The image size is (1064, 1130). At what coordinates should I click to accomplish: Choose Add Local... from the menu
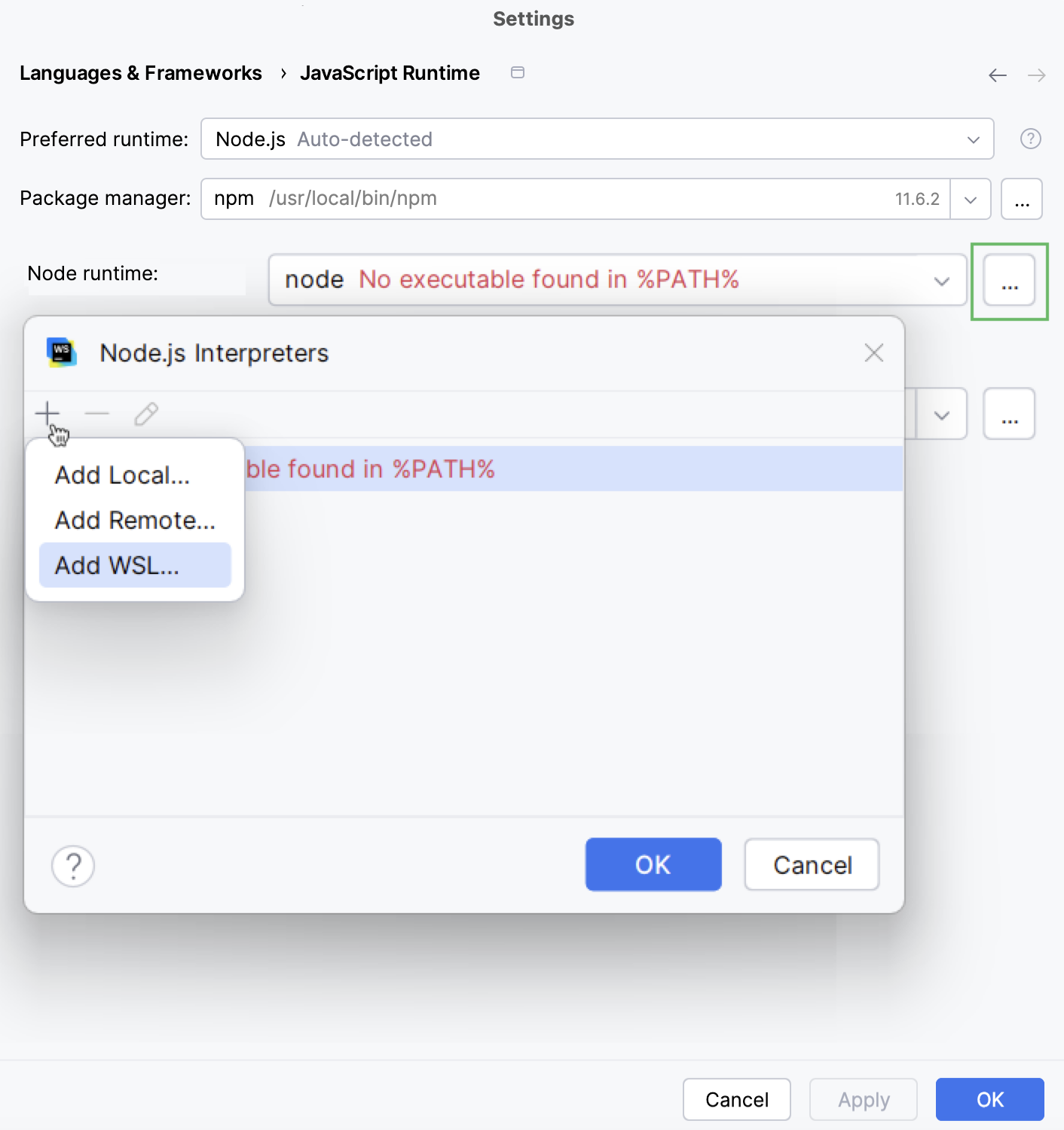122,475
